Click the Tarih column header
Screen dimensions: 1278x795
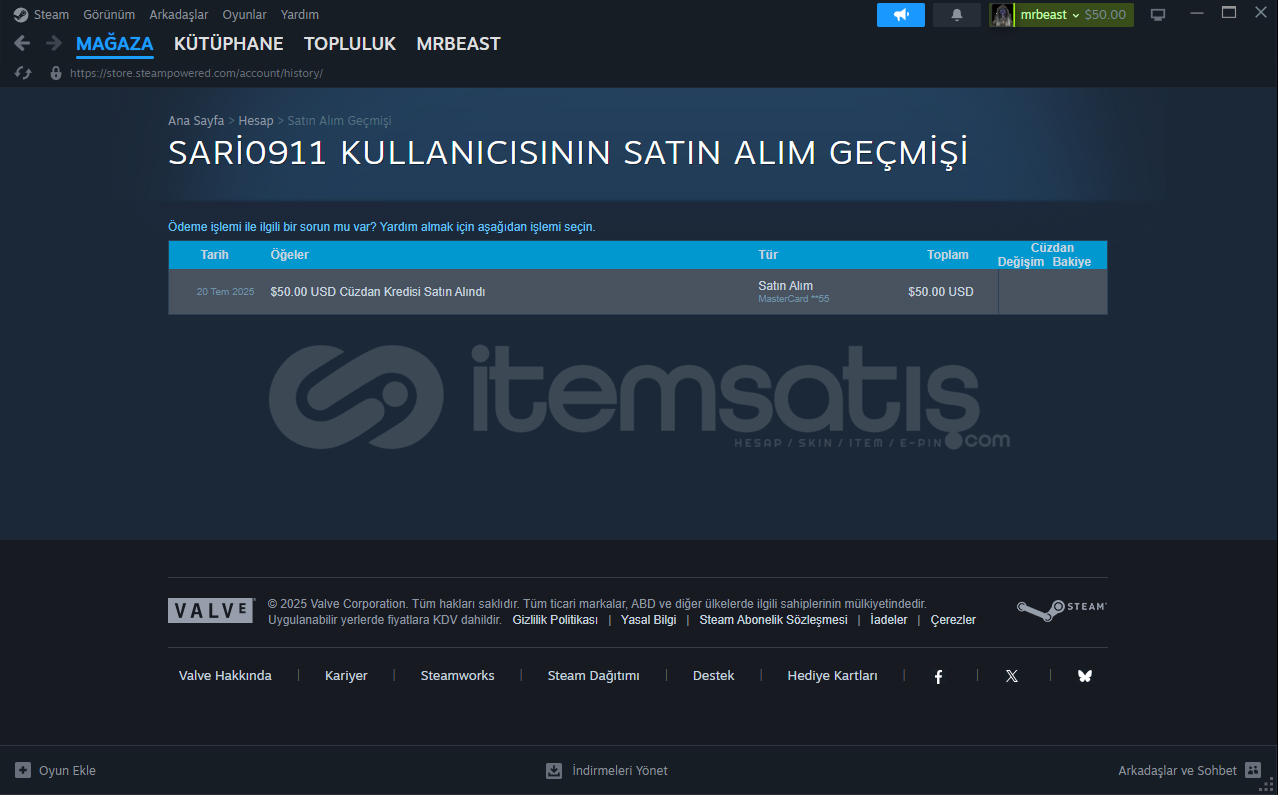coord(215,255)
